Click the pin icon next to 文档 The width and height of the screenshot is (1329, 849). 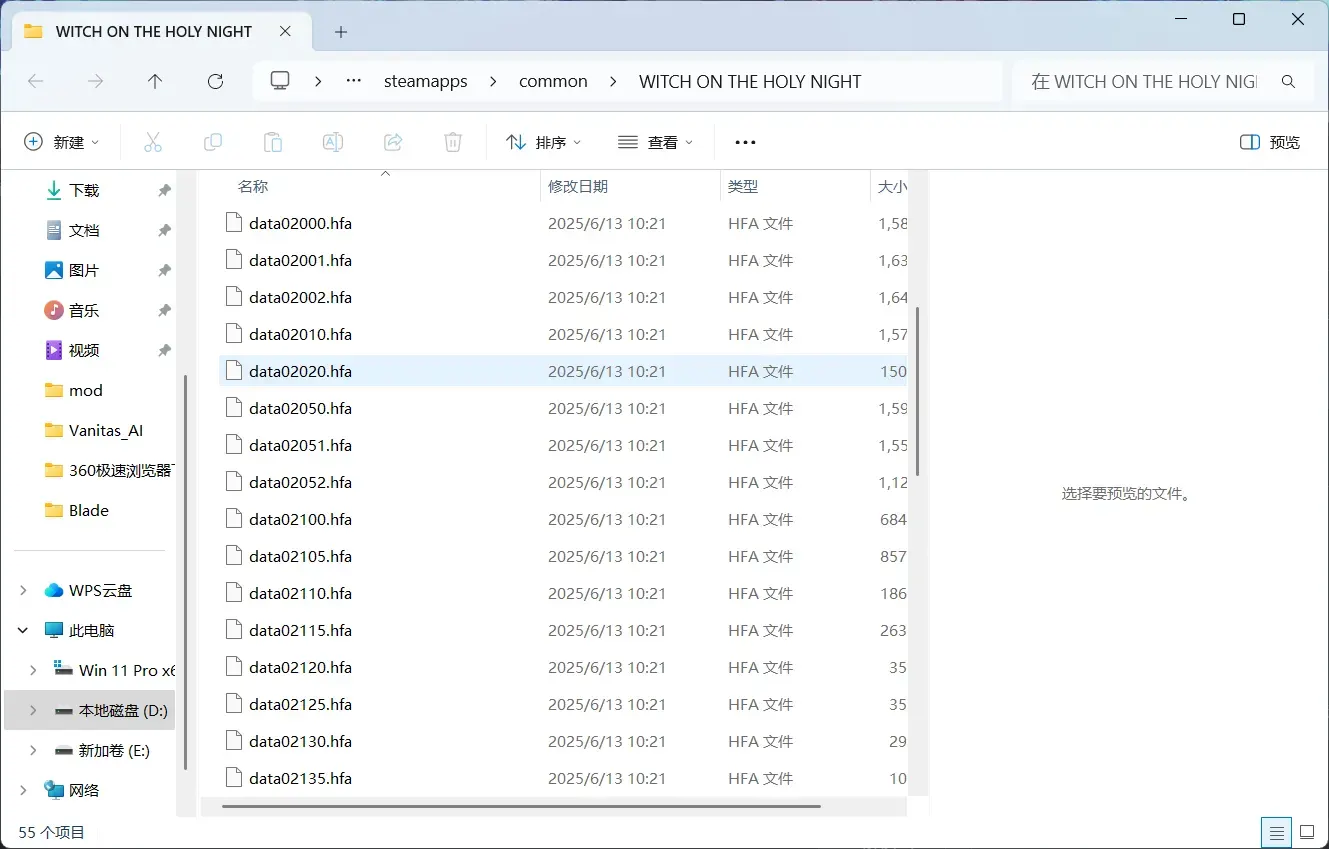click(x=164, y=230)
